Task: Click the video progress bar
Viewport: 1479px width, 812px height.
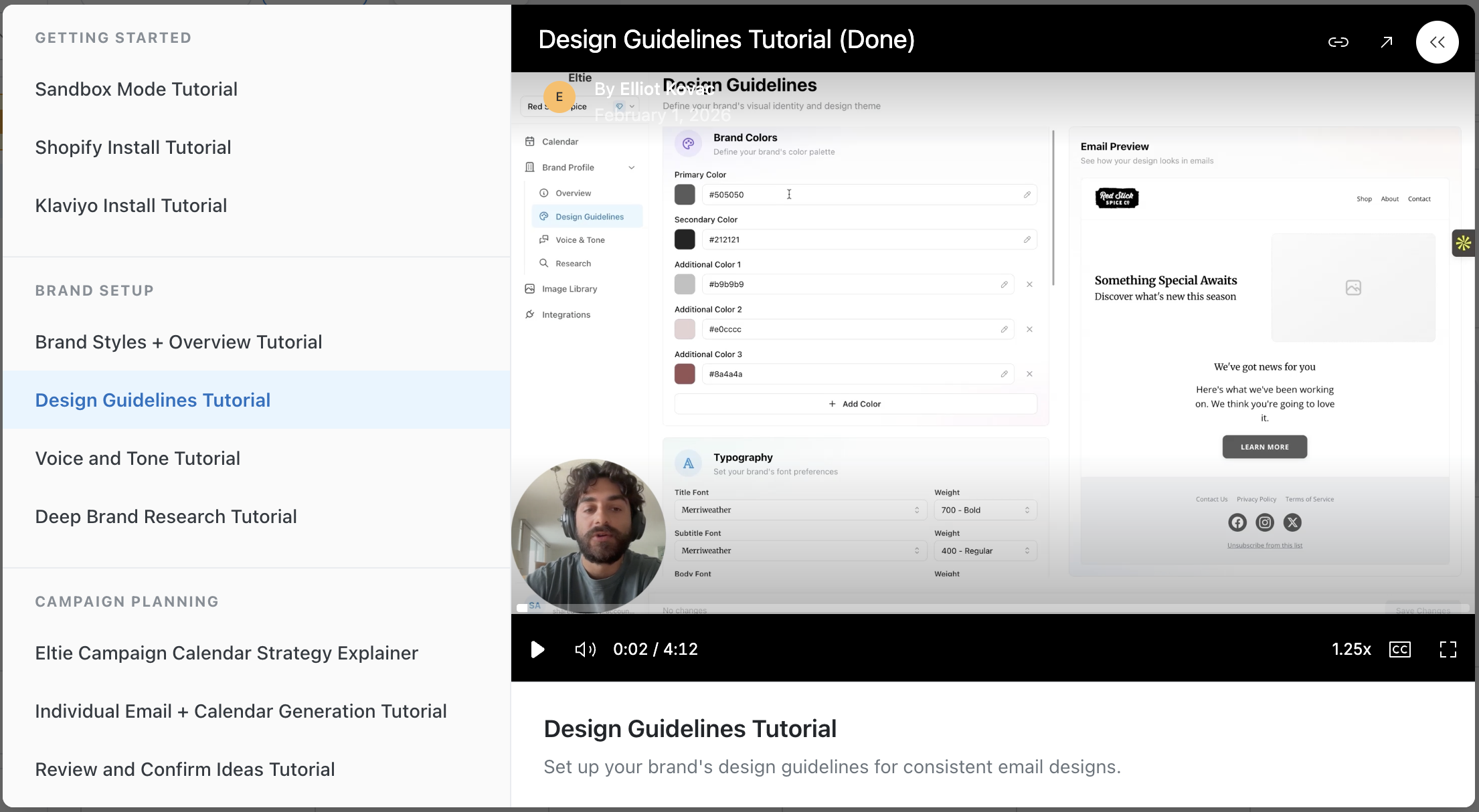Action: [x=990, y=608]
